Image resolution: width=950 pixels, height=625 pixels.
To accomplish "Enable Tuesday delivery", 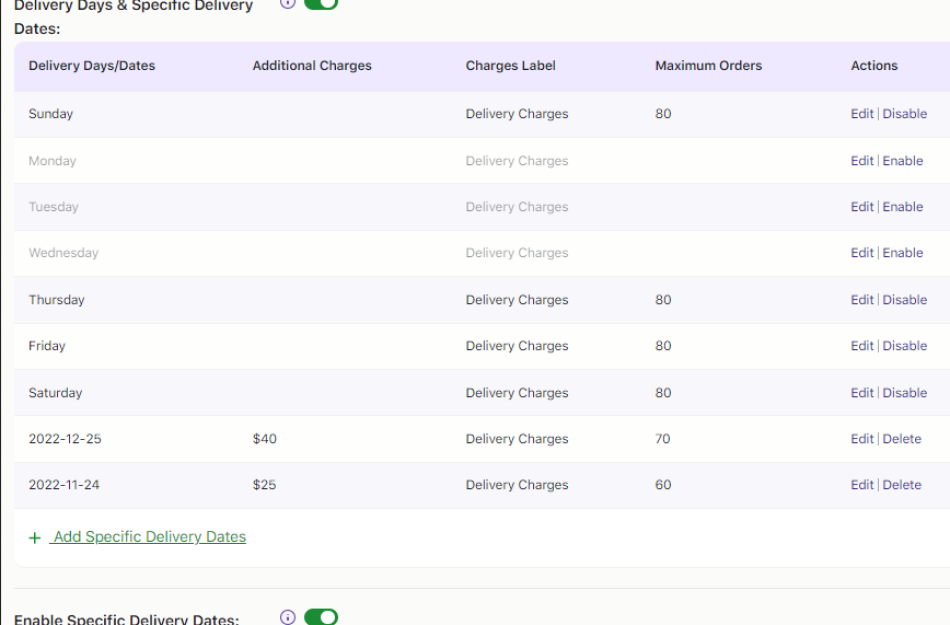I will pos(902,206).
